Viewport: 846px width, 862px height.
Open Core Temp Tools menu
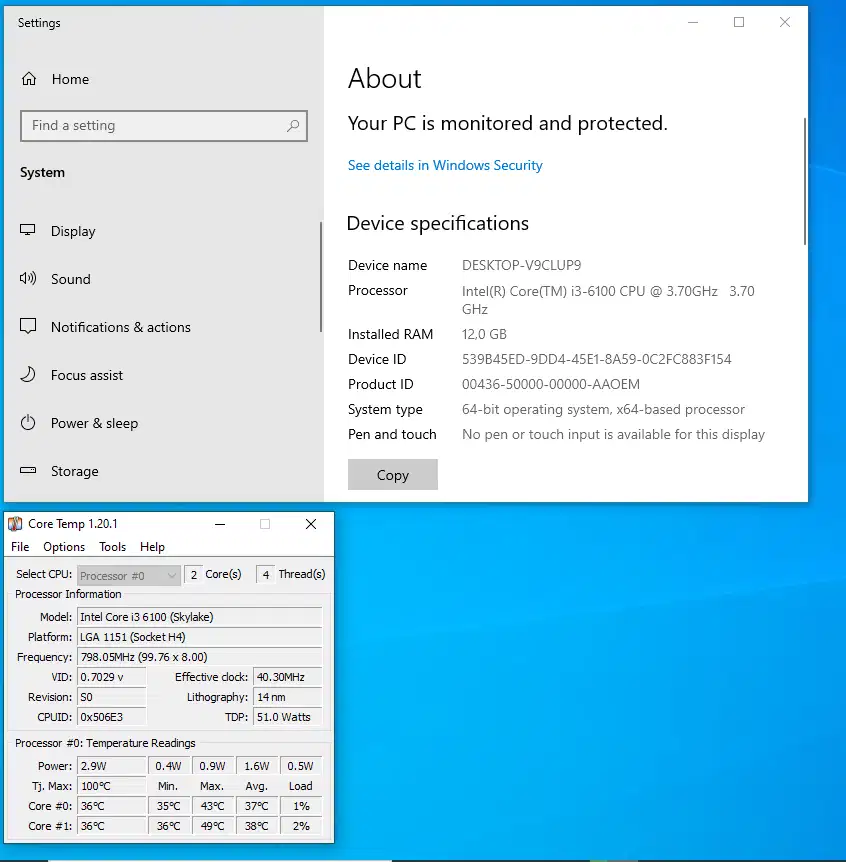pyautogui.click(x=113, y=547)
